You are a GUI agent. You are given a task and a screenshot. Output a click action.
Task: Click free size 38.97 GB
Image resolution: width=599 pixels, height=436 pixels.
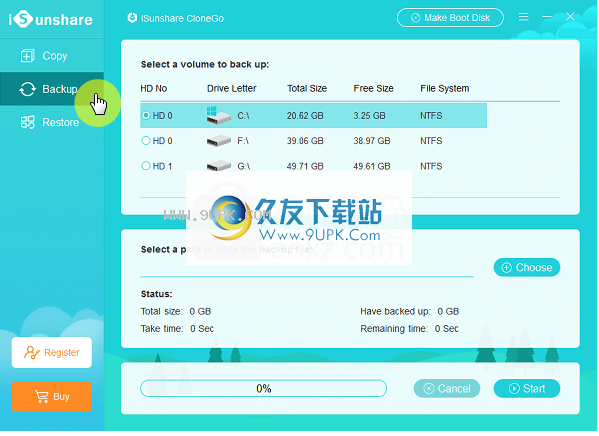[x=372, y=141]
